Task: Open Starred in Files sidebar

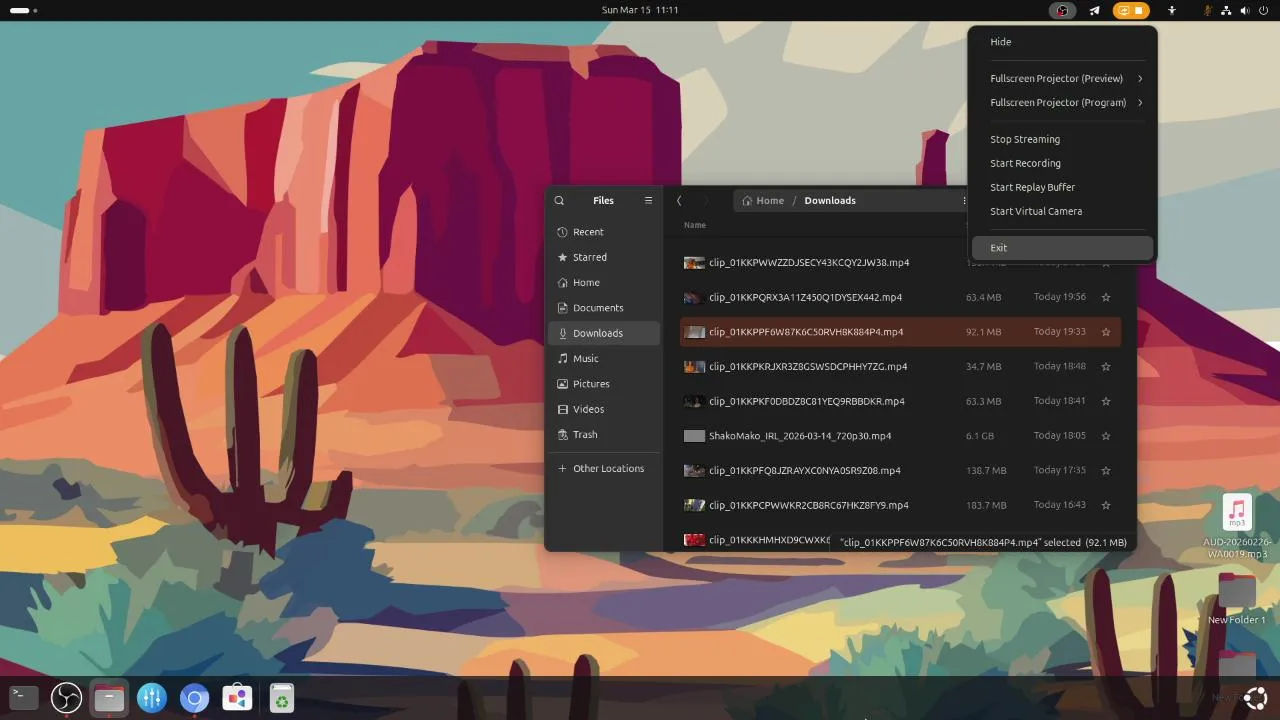Action: [x=603, y=257]
